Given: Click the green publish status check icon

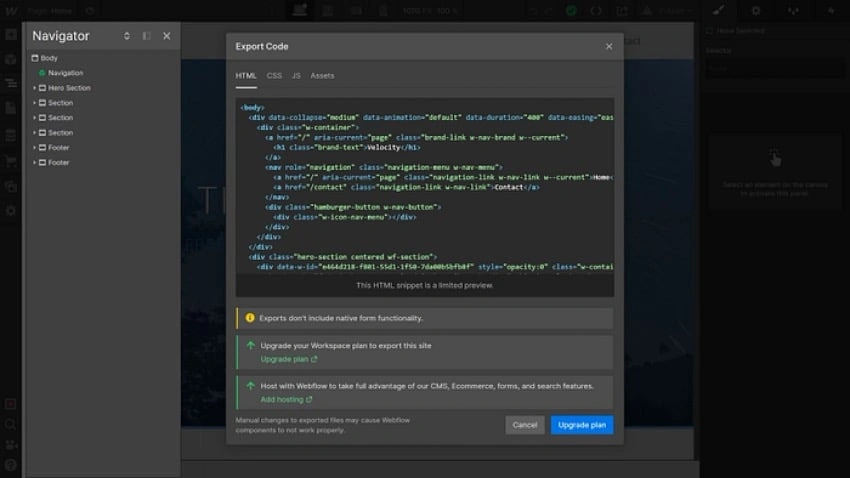Looking at the screenshot, I should click(x=571, y=10).
